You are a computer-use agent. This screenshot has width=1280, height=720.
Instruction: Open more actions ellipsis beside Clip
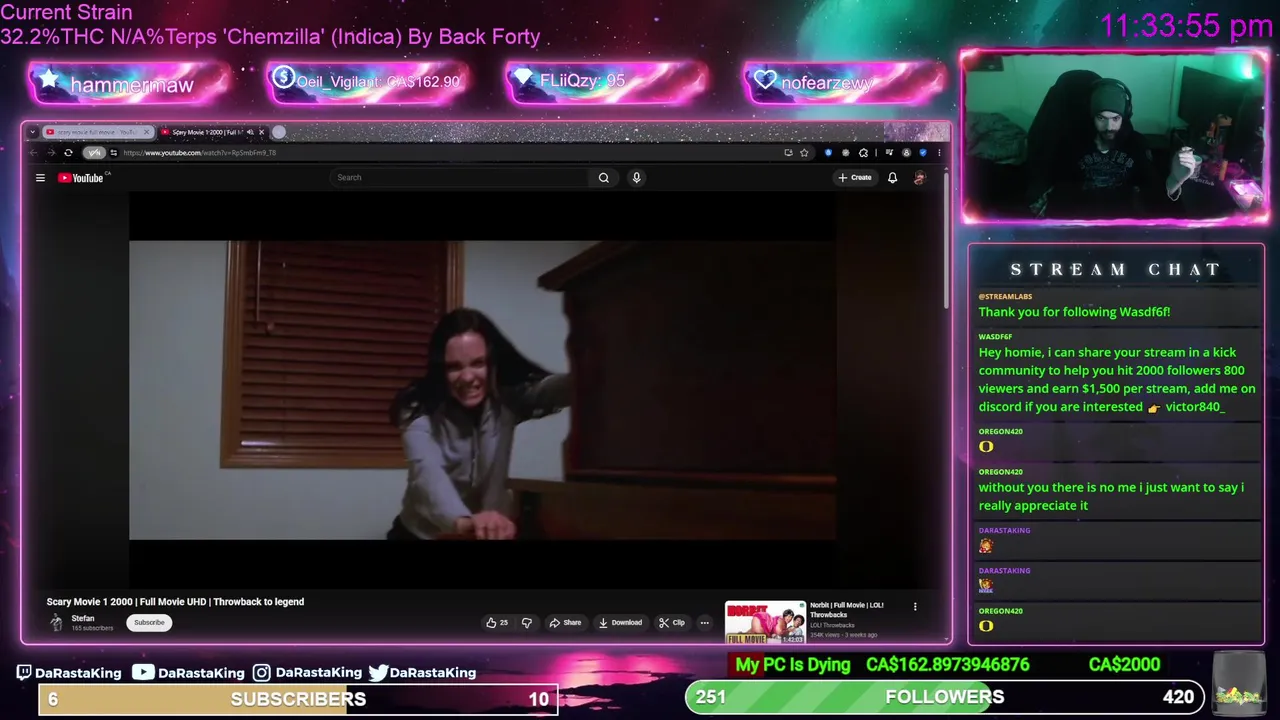[x=704, y=622]
